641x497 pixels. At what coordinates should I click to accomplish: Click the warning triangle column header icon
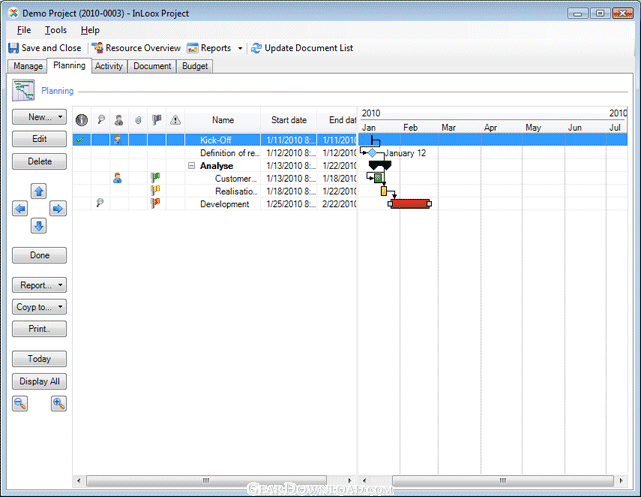175,120
